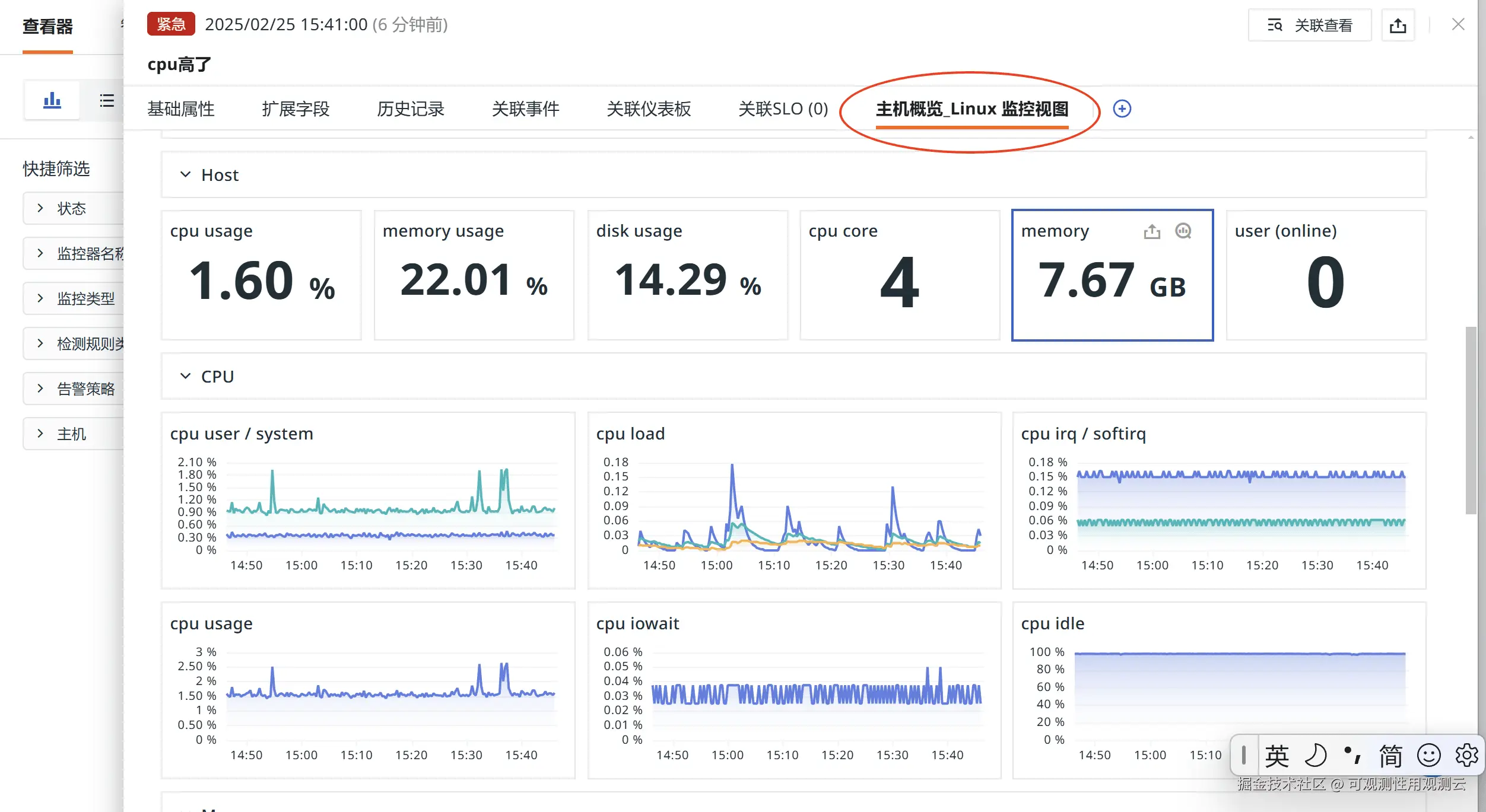
Task: Switch to the bar chart view in the sidebar
Action: pyautogui.click(x=52, y=100)
